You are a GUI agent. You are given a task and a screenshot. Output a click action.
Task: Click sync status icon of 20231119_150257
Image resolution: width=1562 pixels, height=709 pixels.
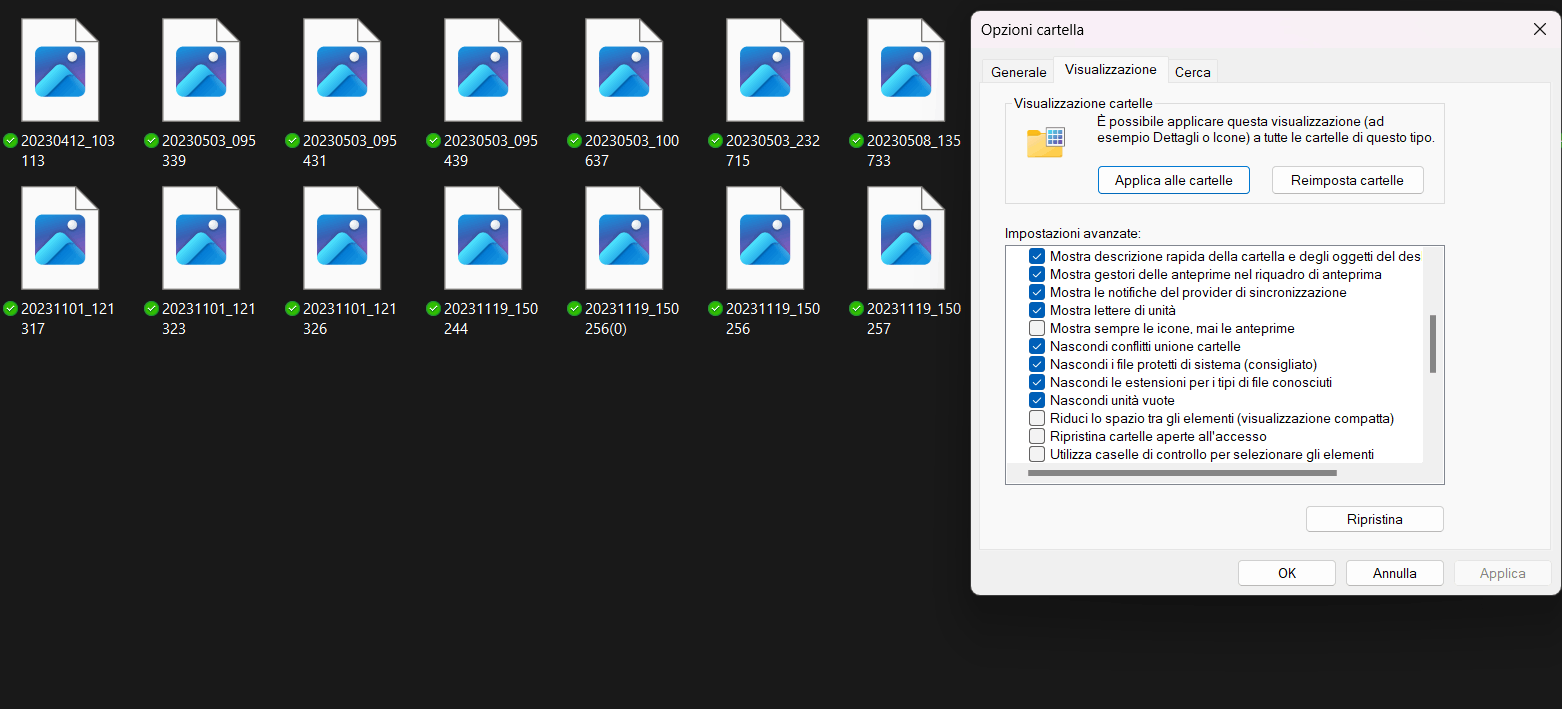pyautogui.click(x=857, y=309)
